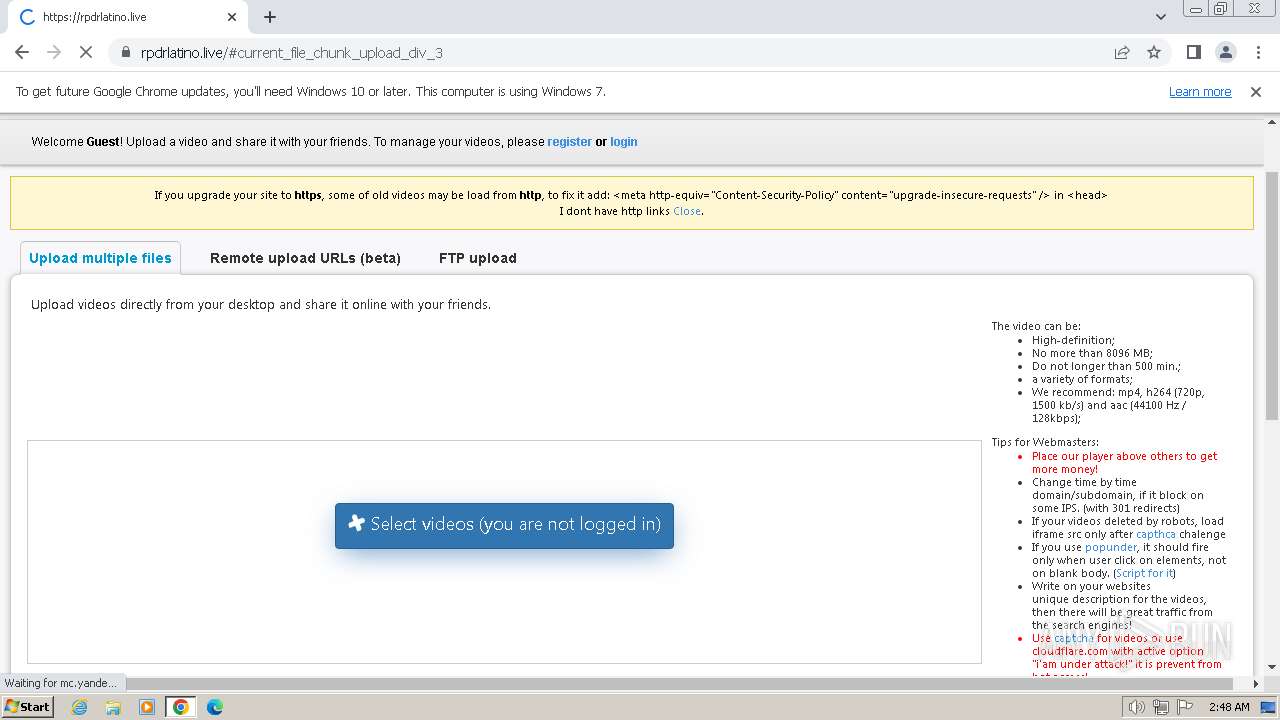Close the rpdrlatino.live tab
The height and width of the screenshot is (720, 1280).
[x=232, y=17]
